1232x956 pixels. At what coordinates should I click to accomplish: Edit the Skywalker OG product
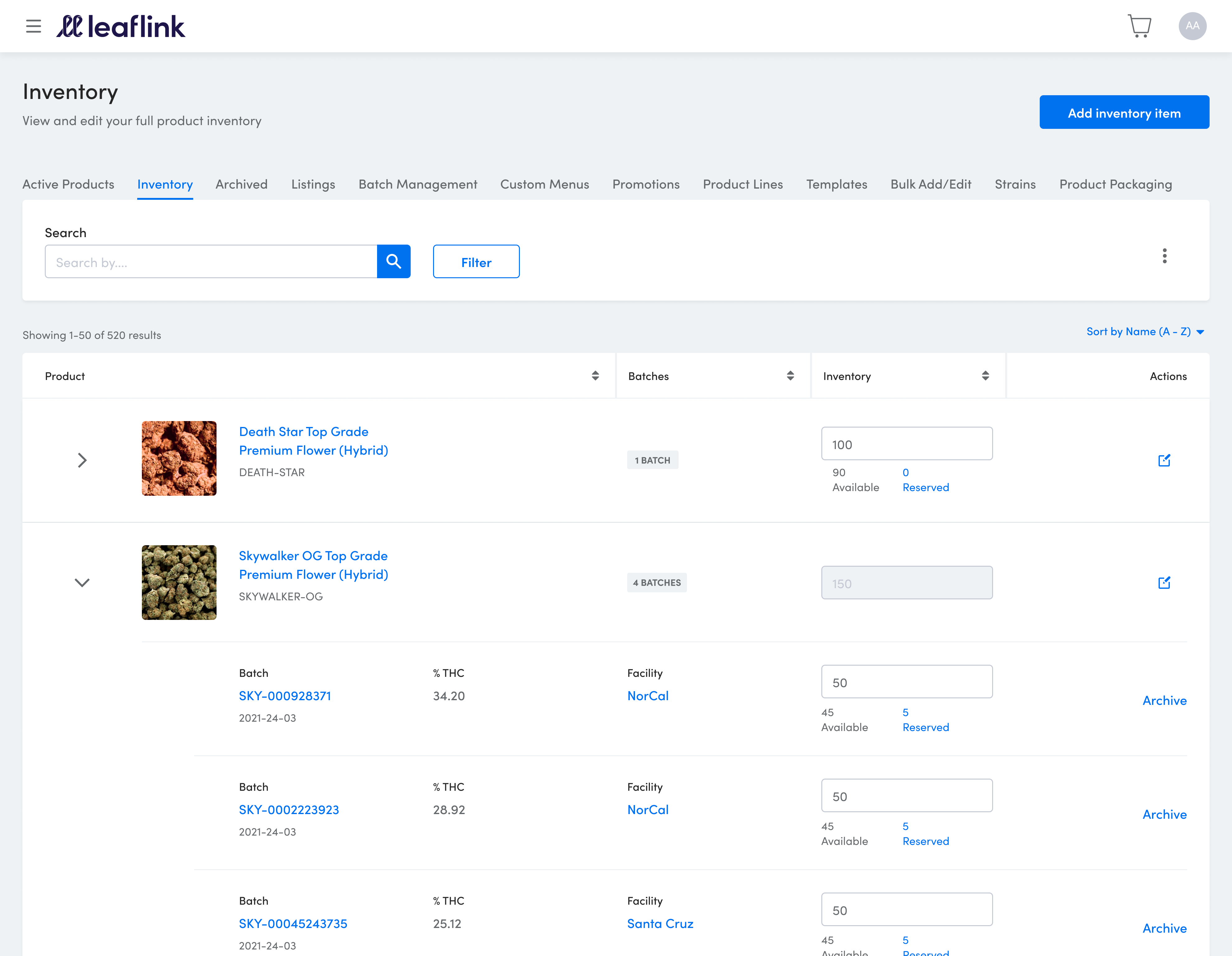point(1164,582)
